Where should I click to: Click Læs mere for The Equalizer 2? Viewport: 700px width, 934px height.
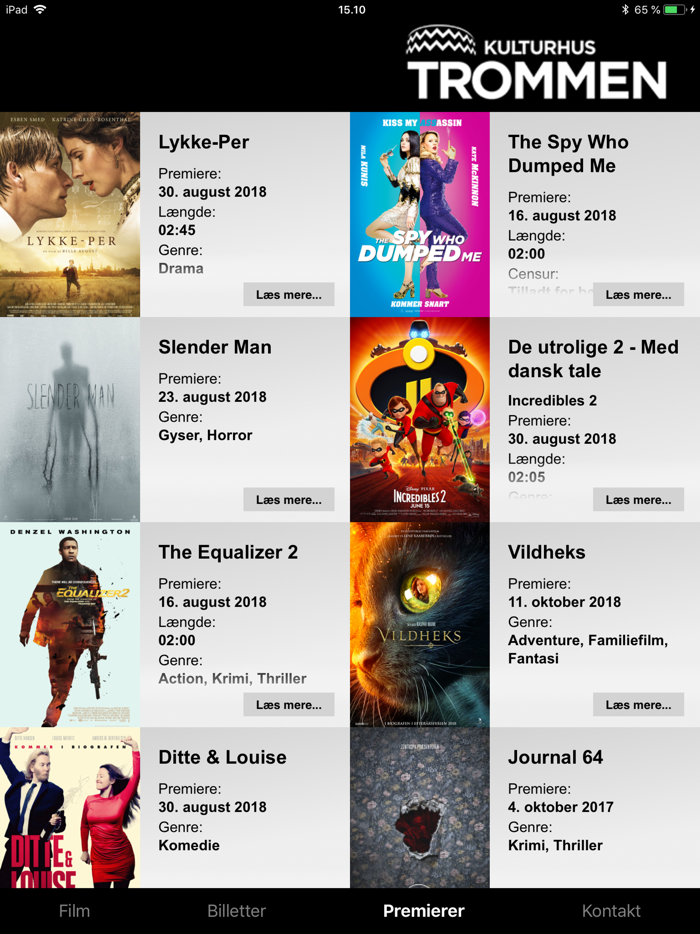click(x=289, y=705)
